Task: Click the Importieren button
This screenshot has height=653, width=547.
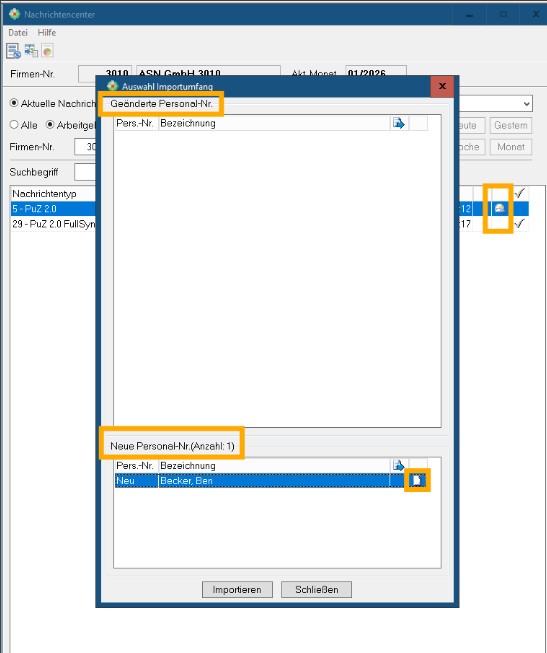Action: [x=237, y=590]
